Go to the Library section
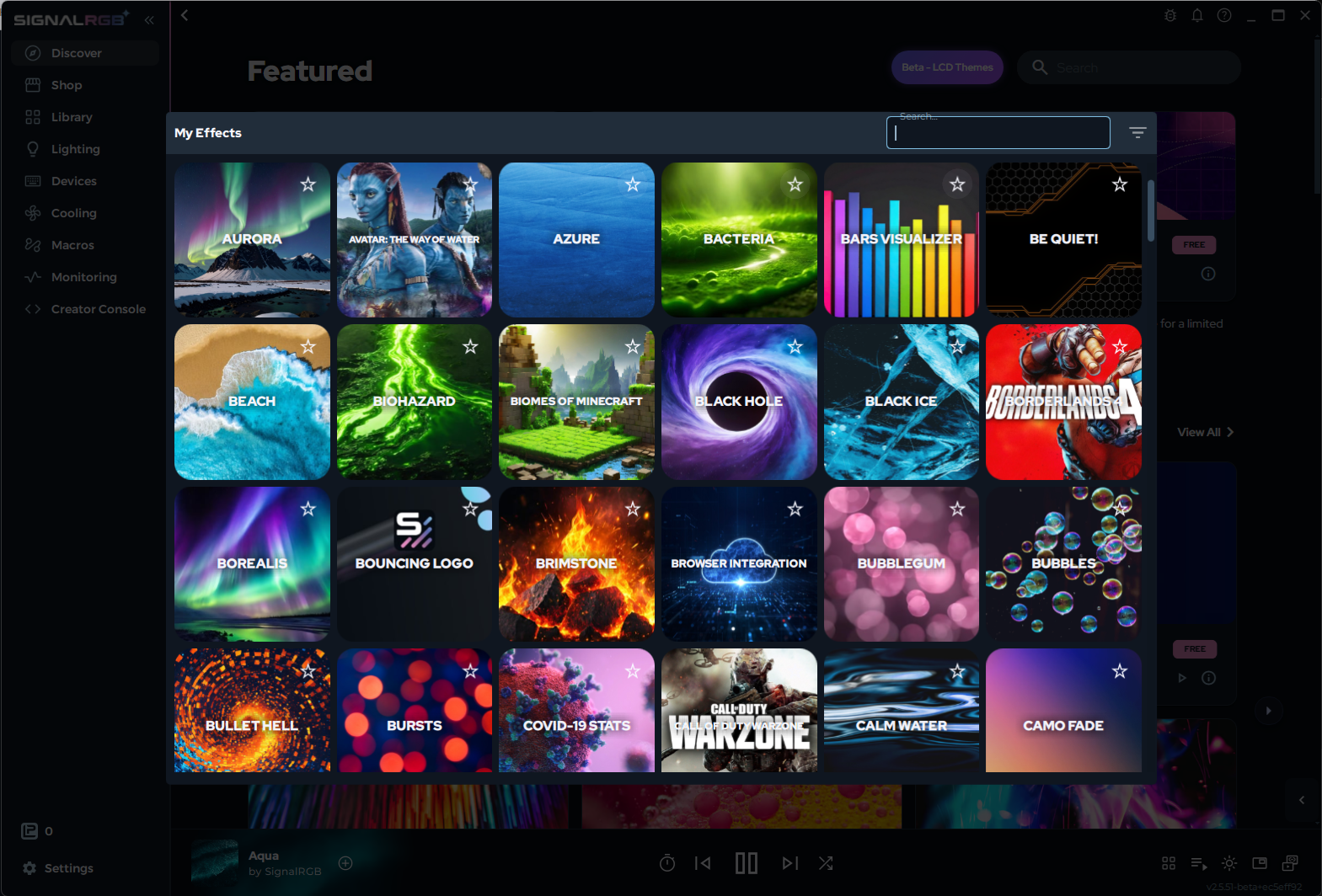Screen dimensions: 1322x896 pyautogui.click(x=85, y=117)
